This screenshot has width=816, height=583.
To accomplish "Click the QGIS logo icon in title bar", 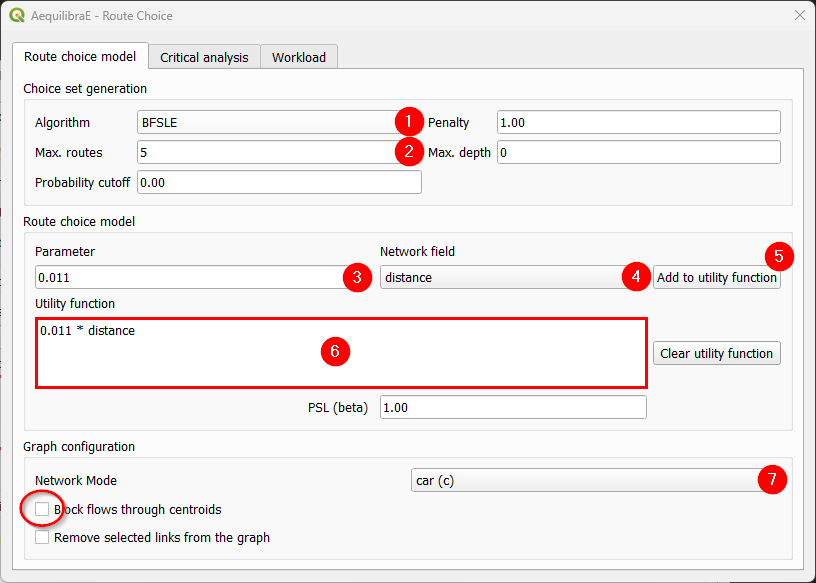I will pyautogui.click(x=17, y=16).
